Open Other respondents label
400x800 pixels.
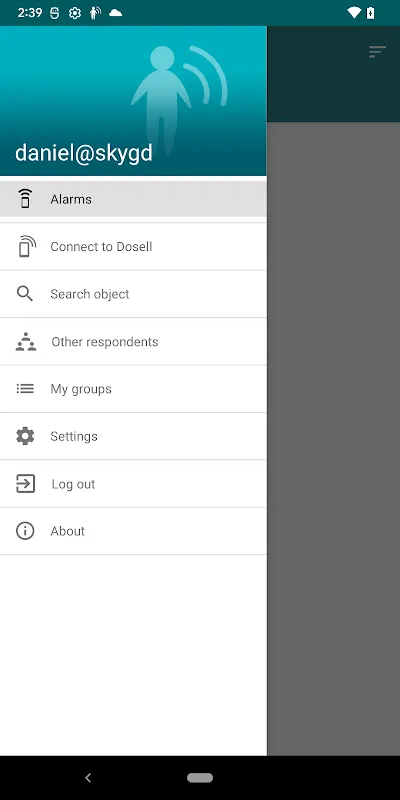pos(105,342)
